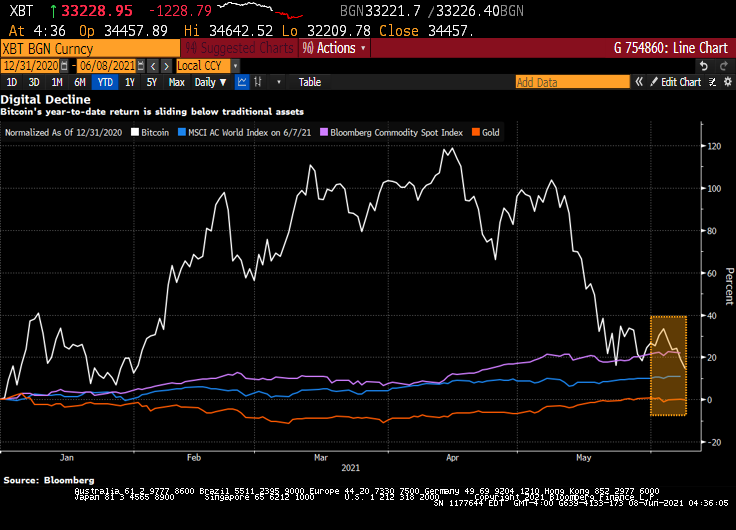Click the blue MSCI AC World legend swatch

click(x=182, y=132)
